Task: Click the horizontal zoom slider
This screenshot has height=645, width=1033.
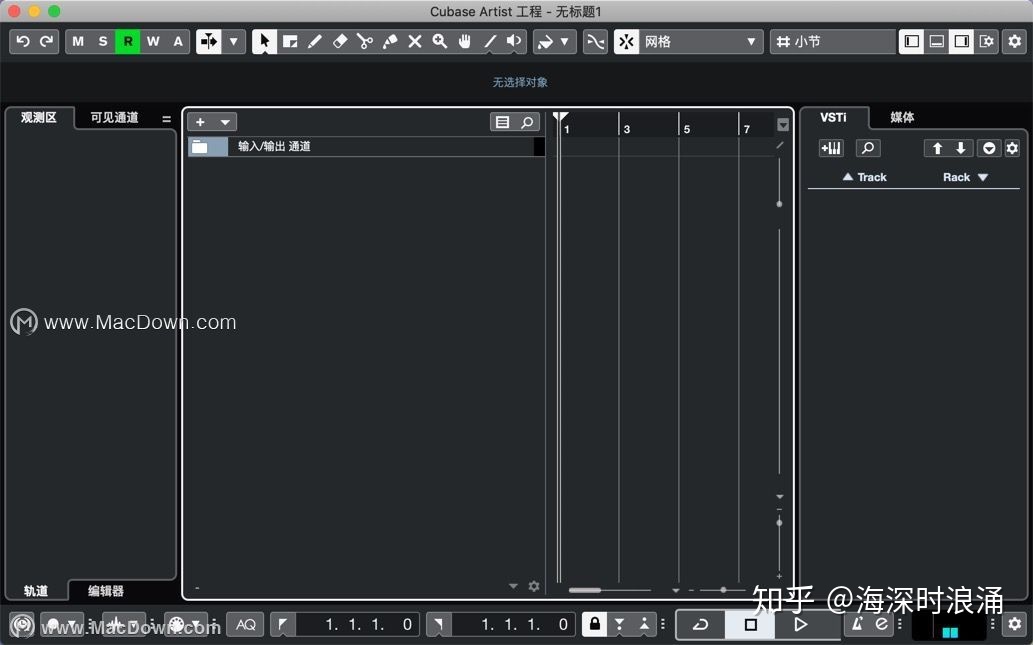Action: click(723, 590)
